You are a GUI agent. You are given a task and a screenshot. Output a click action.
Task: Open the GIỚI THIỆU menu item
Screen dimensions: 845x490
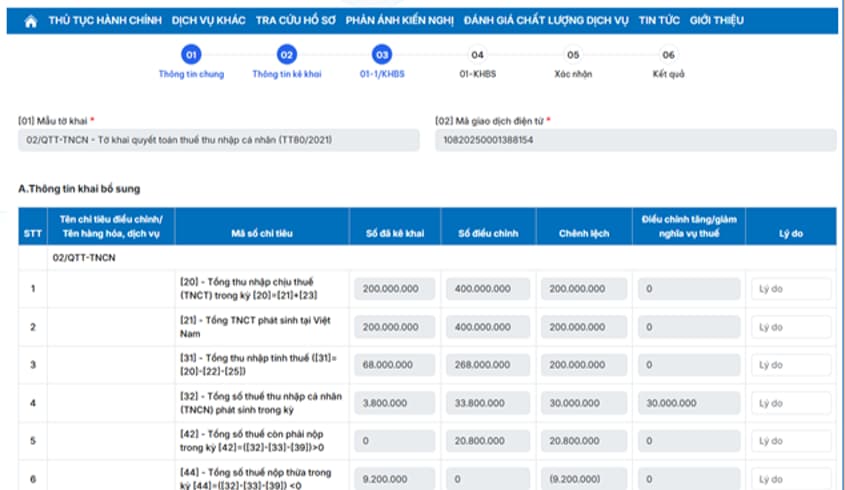tap(717, 20)
